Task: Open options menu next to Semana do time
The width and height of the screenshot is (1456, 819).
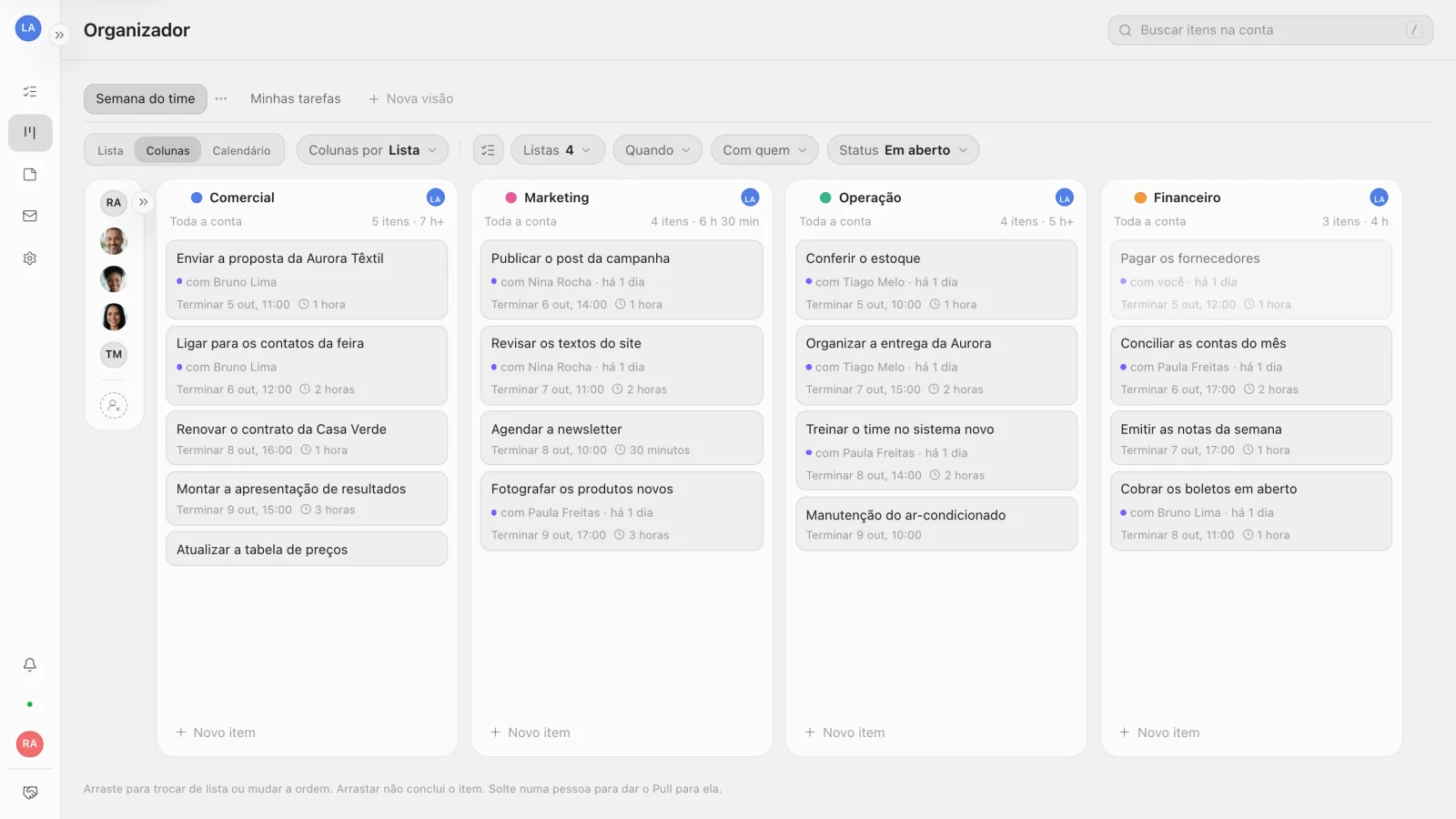Action: pos(221,98)
